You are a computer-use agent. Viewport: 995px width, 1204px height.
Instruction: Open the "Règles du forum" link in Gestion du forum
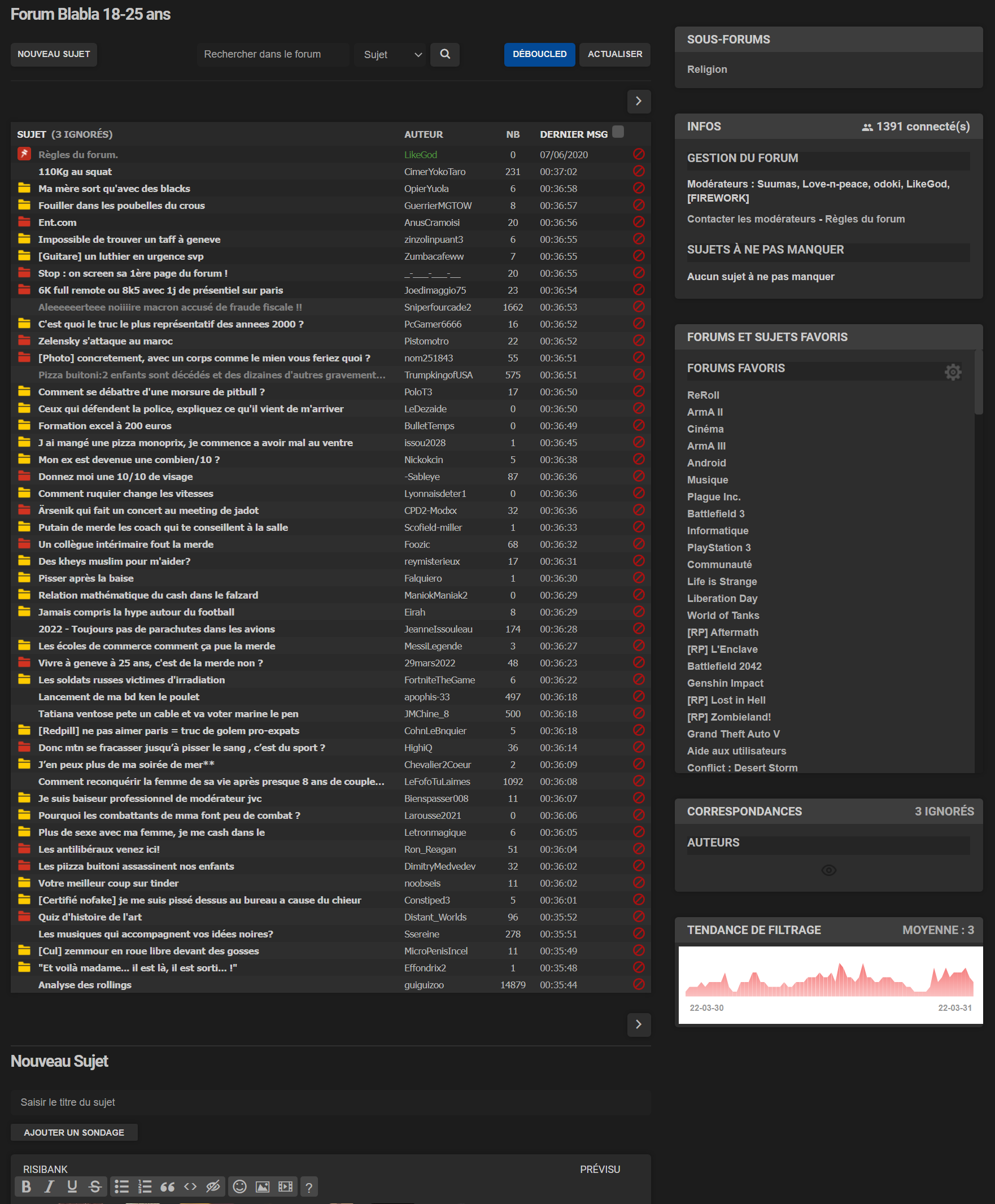[865, 219]
